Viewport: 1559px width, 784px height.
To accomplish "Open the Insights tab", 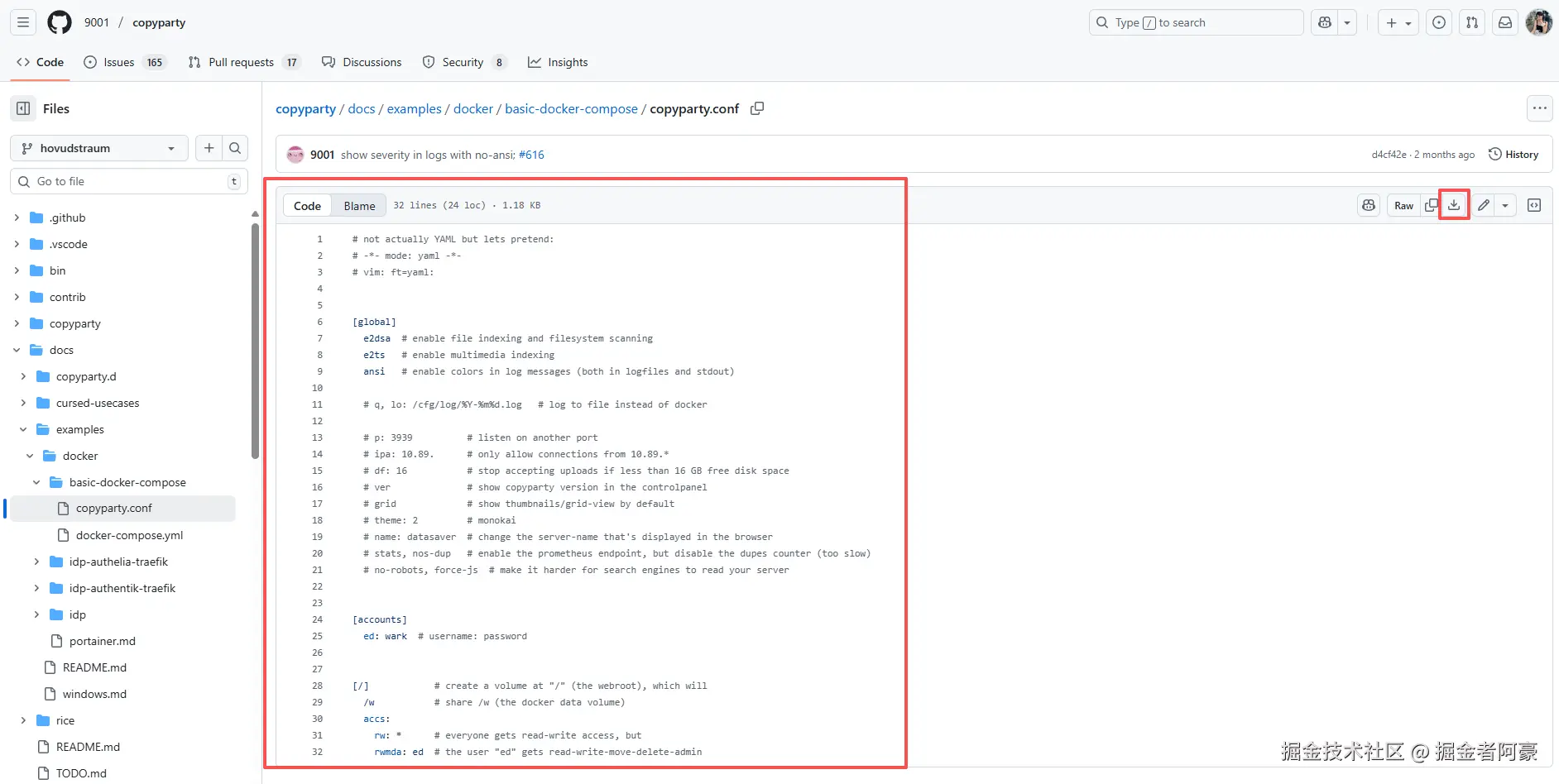I will (x=559, y=62).
